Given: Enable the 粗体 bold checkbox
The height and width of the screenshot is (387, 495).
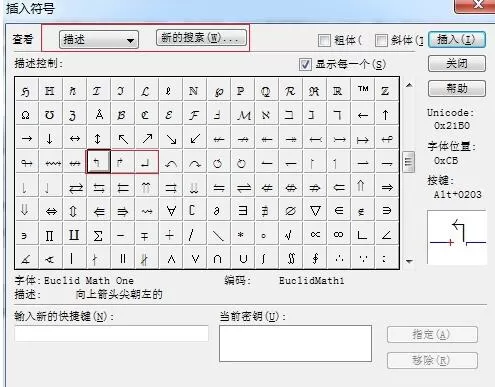Looking at the screenshot, I should point(324,40).
